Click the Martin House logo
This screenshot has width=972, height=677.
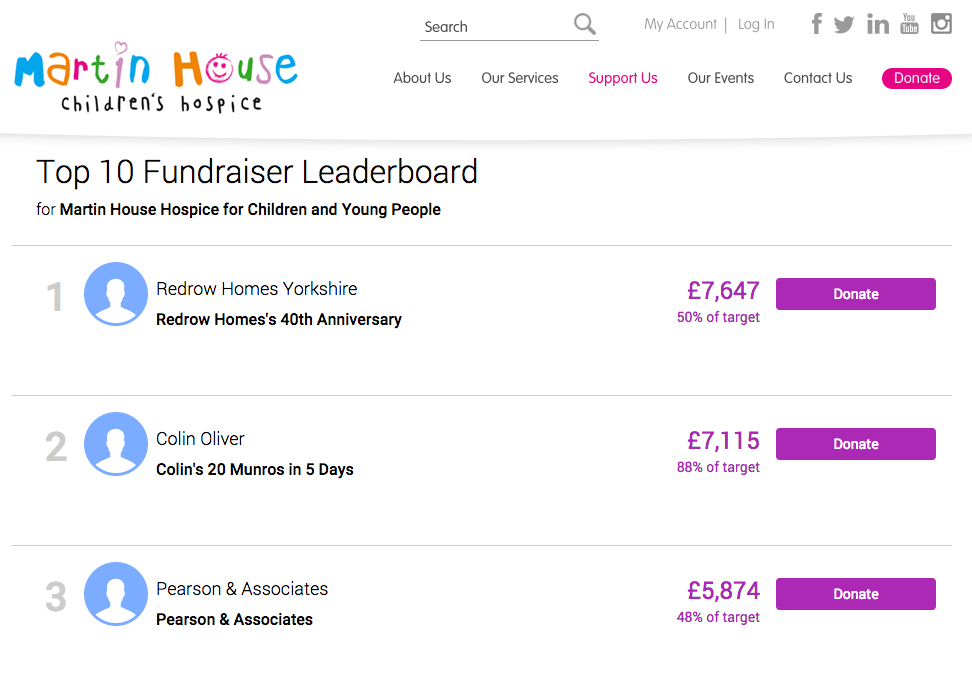[x=156, y=77]
